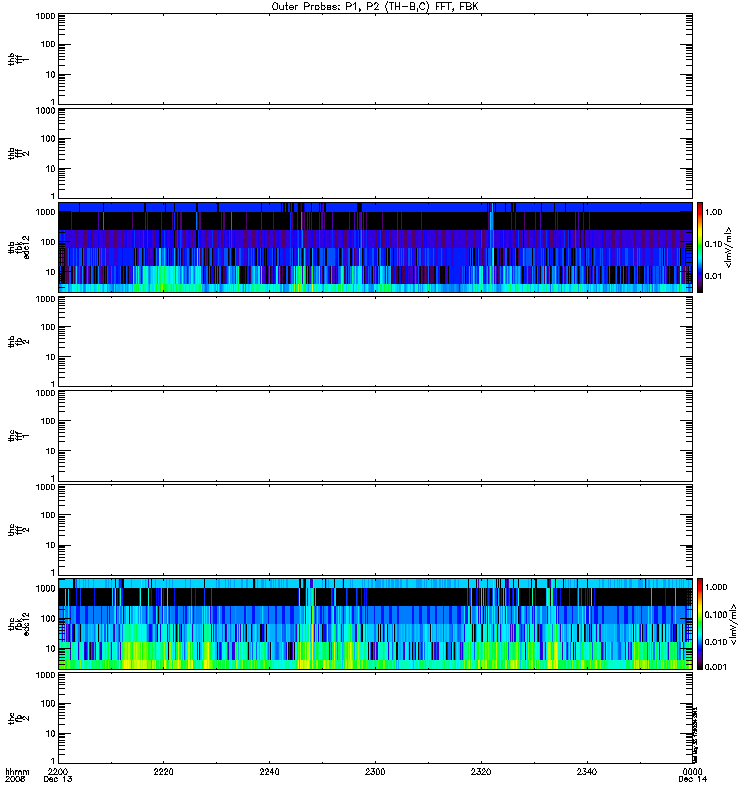Click the empty 'thc ff 2' plot panel
Screen dimensions: 750x800
click(375, 530)
